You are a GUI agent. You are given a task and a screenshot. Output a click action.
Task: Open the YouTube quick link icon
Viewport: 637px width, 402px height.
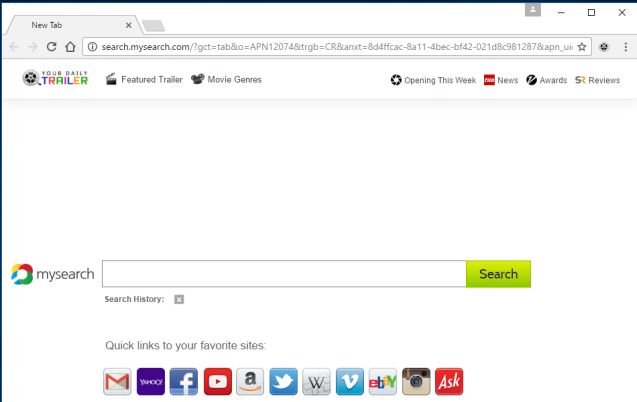pyautogui.click(x=218, y=381)
